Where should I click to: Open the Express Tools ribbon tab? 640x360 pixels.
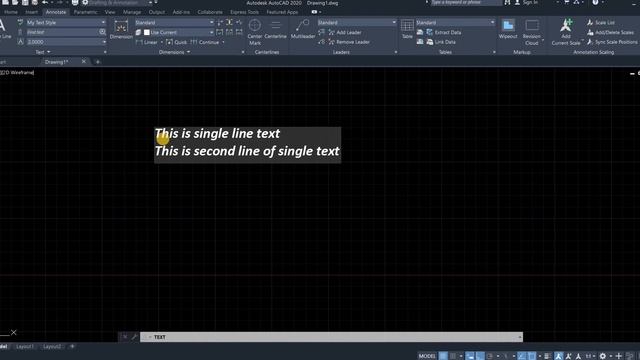click(244, 12)
